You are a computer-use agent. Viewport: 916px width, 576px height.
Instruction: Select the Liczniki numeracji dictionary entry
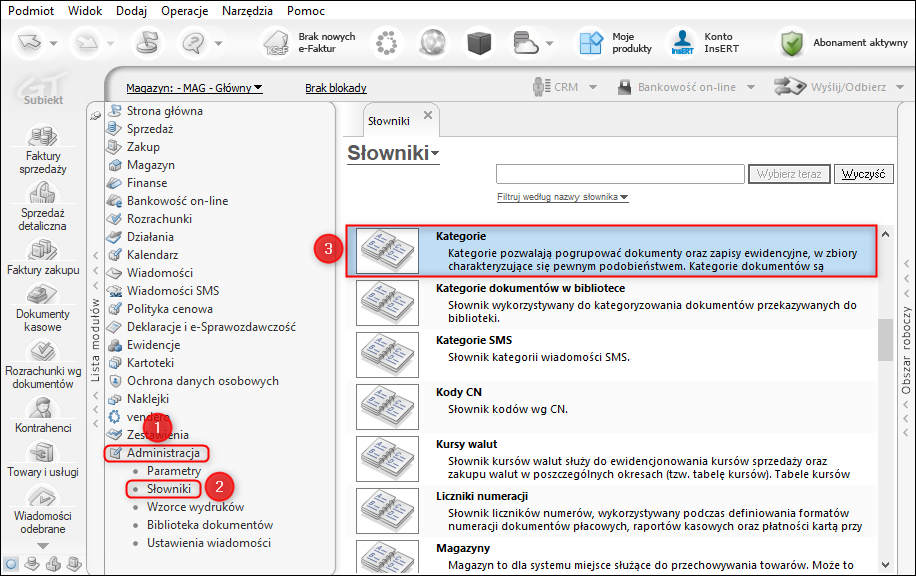(x=611, y=511)
